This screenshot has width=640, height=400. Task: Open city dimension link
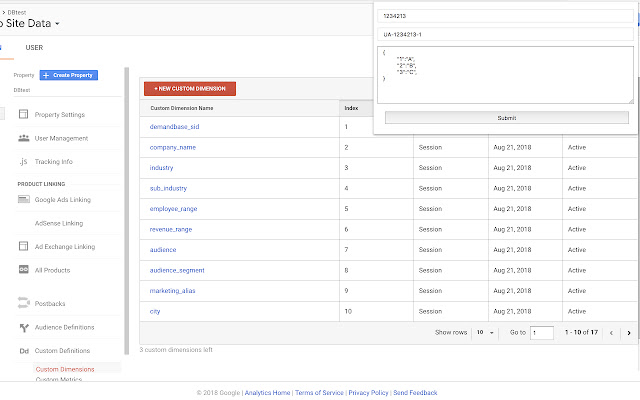point(155,311)
